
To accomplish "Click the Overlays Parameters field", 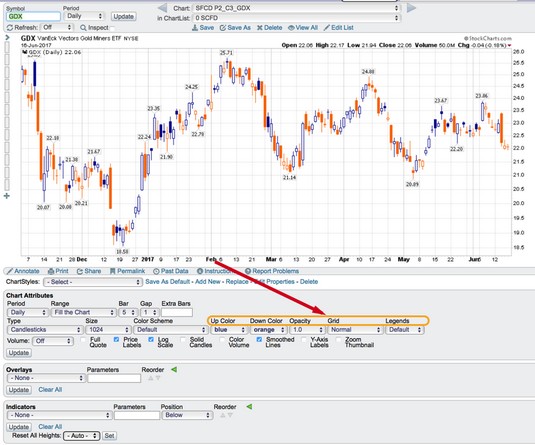I will (x=114, y=378).
